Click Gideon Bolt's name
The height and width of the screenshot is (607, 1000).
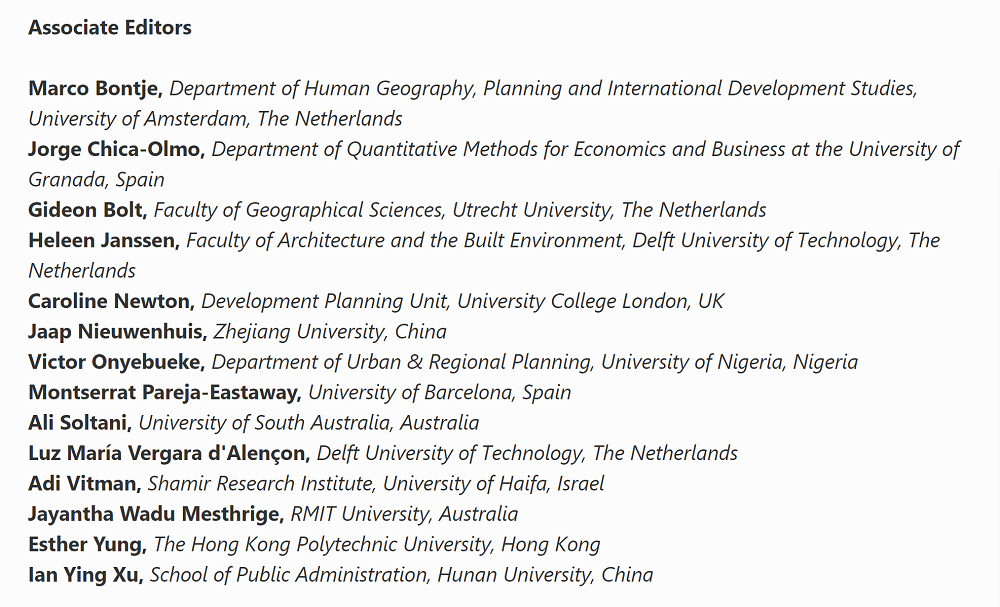88,210
